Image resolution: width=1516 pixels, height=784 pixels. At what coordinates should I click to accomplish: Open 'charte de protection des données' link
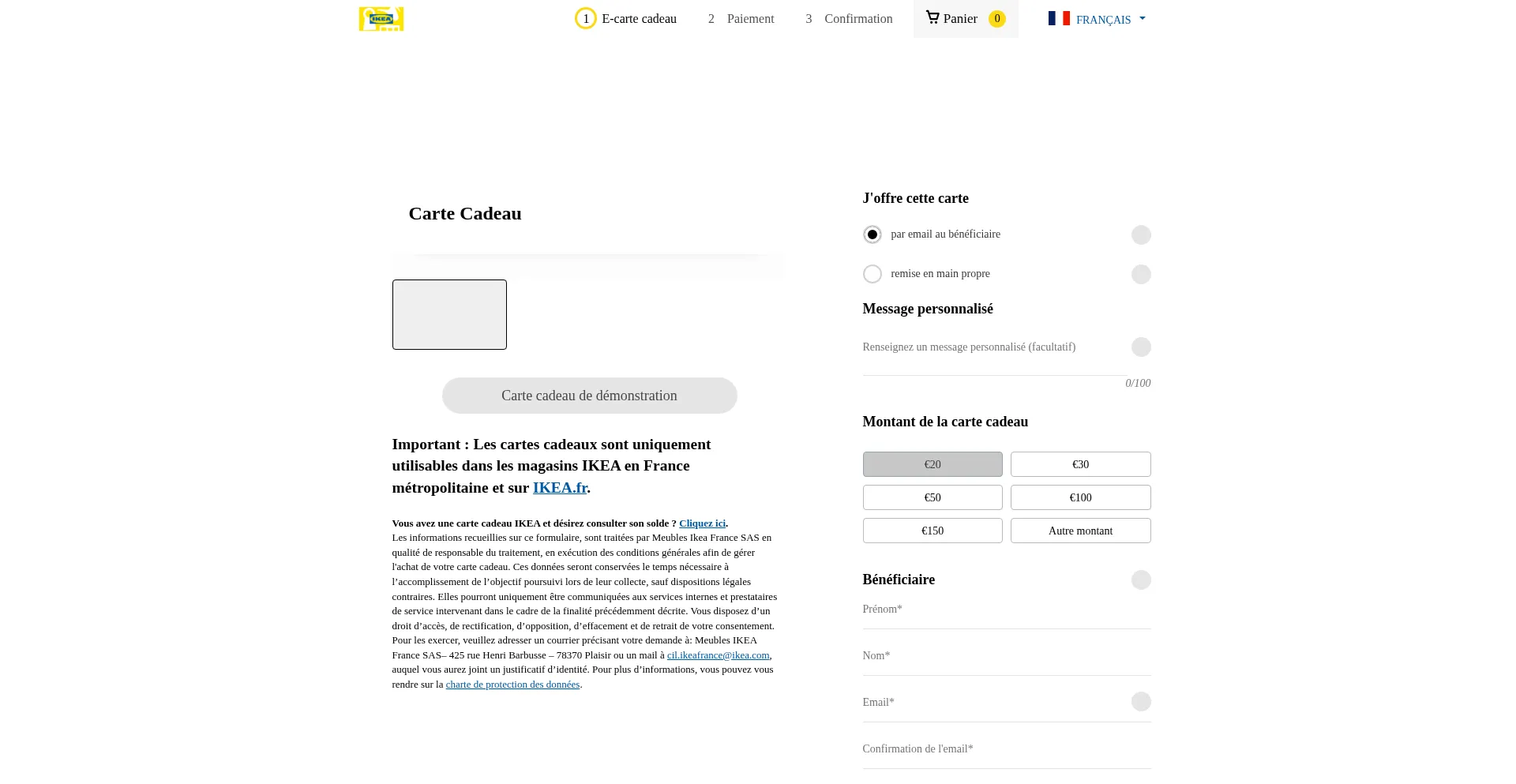pyautogui.click(x=512, y=685)
